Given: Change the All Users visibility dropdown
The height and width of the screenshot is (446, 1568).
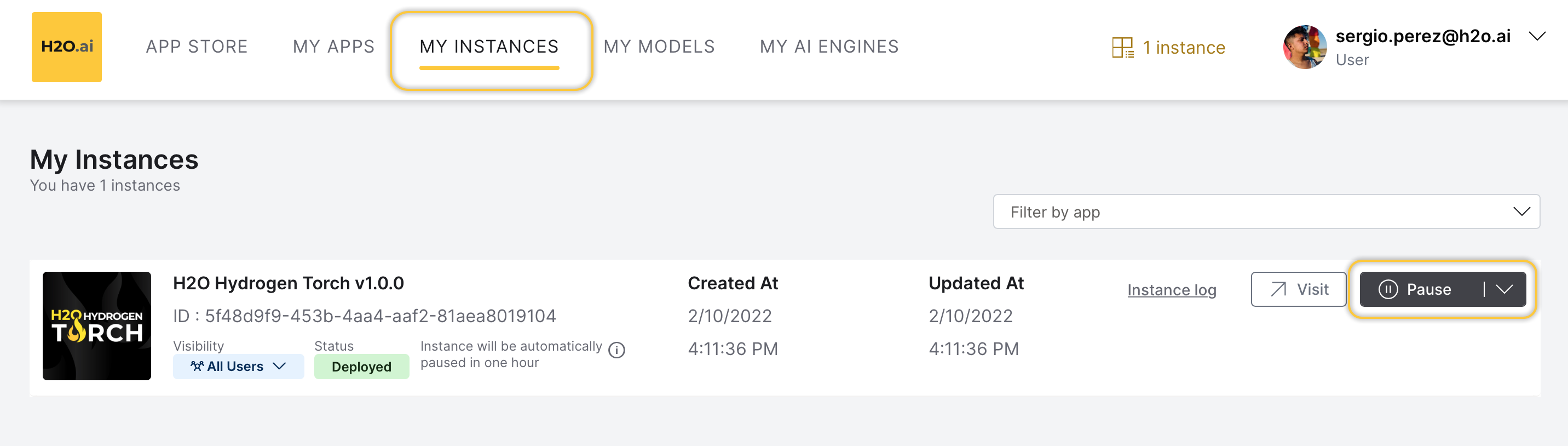Looking at the screenshot, I should pos(238,366).
